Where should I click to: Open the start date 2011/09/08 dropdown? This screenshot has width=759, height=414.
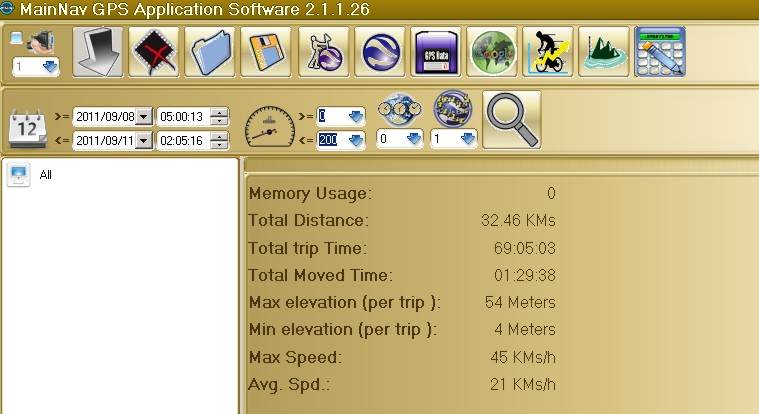143,116
